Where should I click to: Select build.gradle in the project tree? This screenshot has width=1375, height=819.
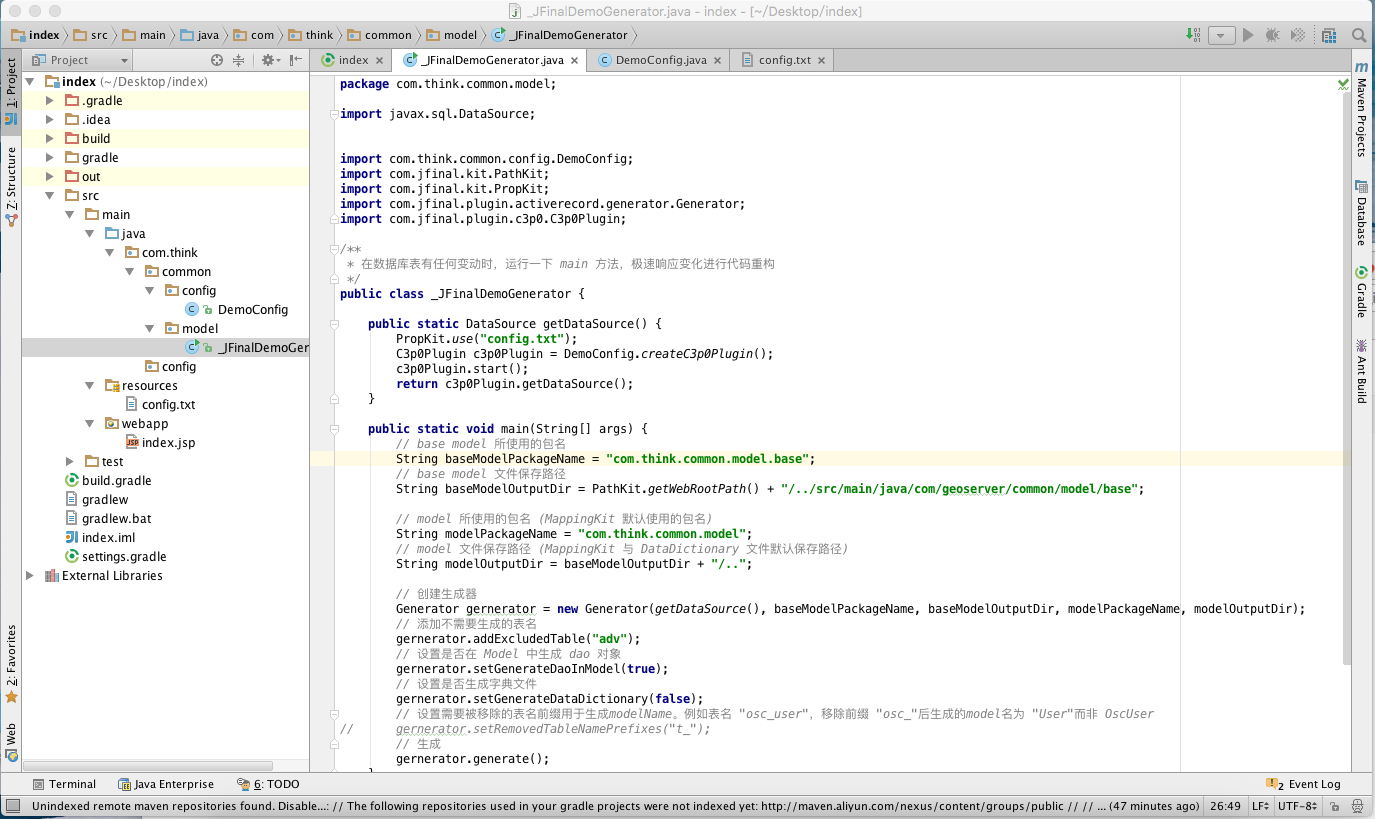pyautogui.click(x=116, y=481)
